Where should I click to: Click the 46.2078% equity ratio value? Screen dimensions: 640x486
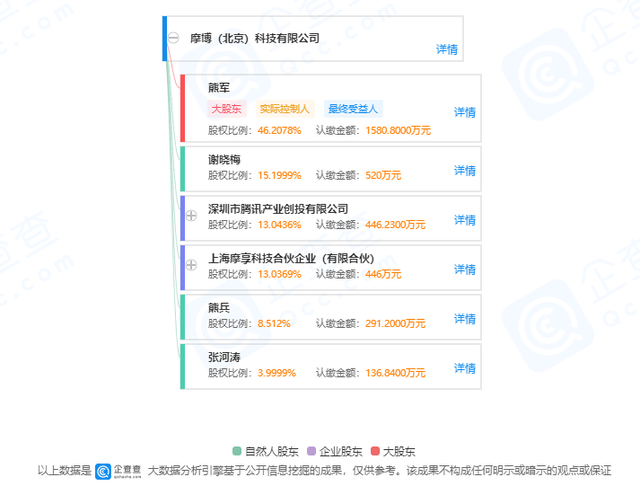pyautogui.click(x=280, y=131)
